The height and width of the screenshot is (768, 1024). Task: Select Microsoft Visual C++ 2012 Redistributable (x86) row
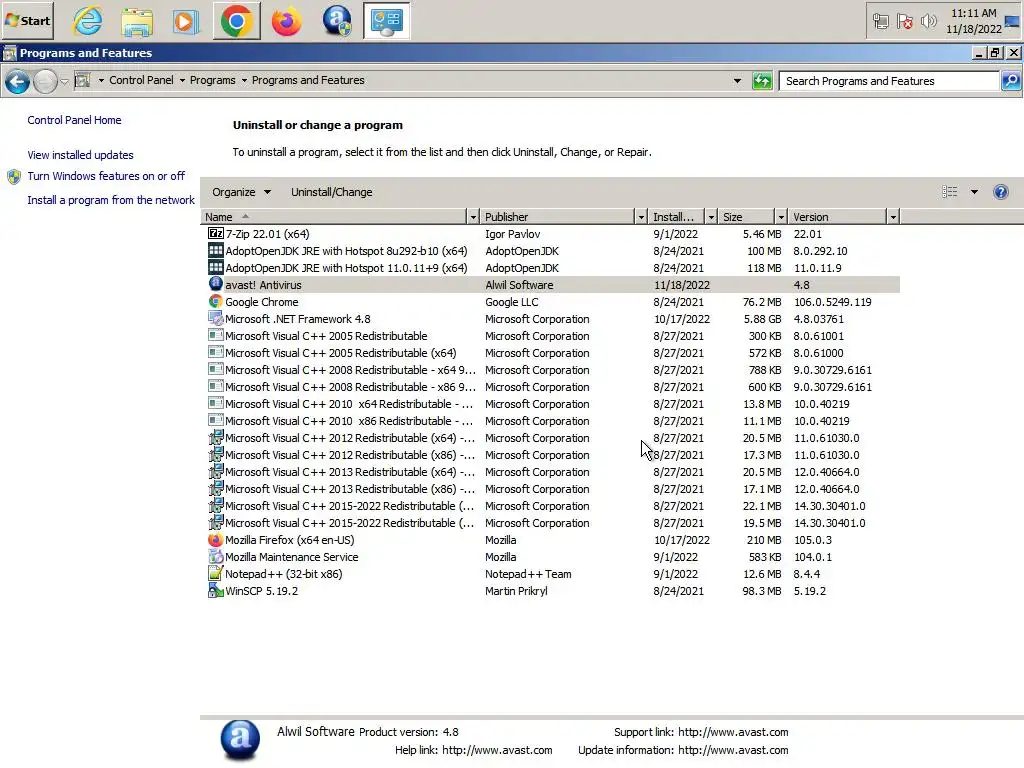[553, 455]
